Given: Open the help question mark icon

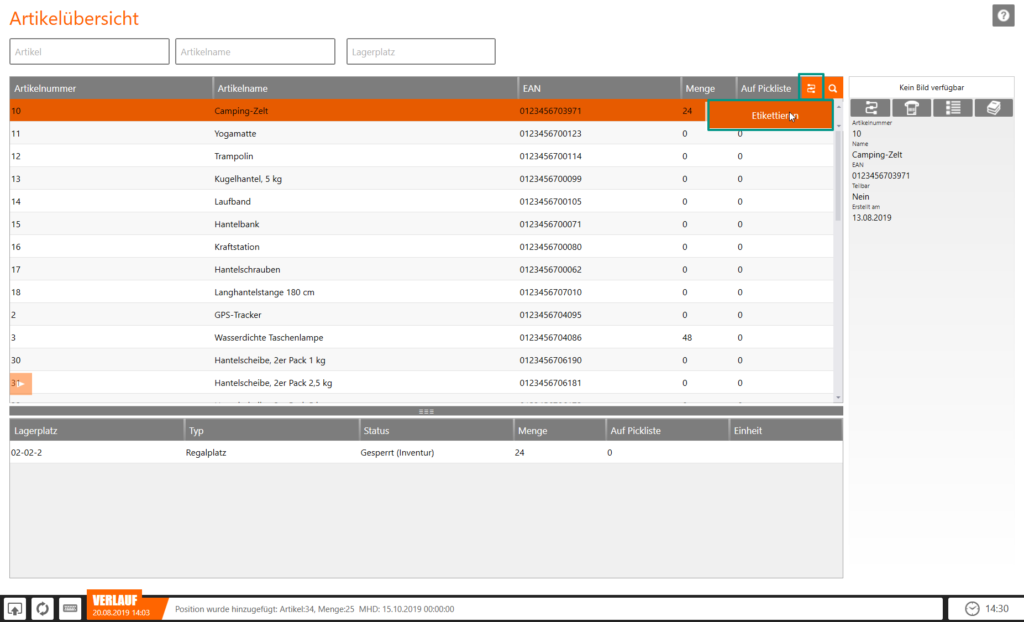Looking at the screenshot, I should click(x=1003, y=15).
